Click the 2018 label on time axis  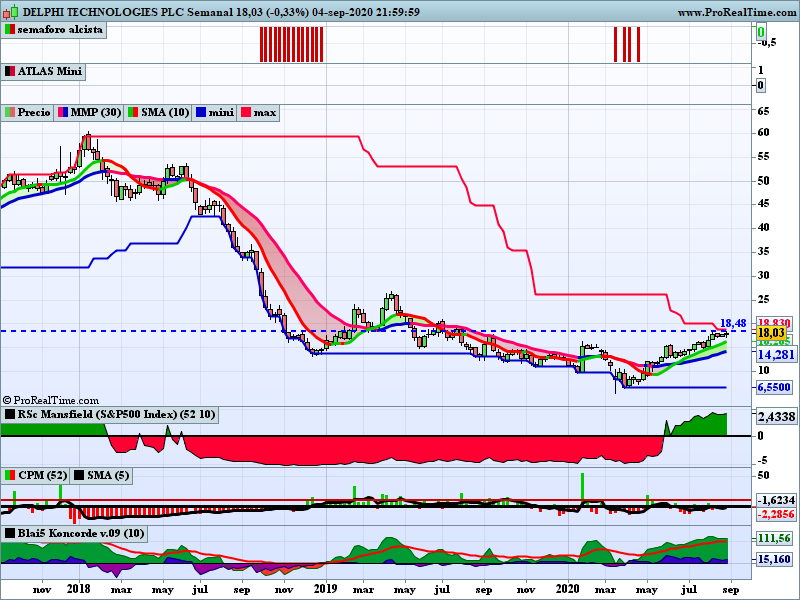[x=79, y=589]
